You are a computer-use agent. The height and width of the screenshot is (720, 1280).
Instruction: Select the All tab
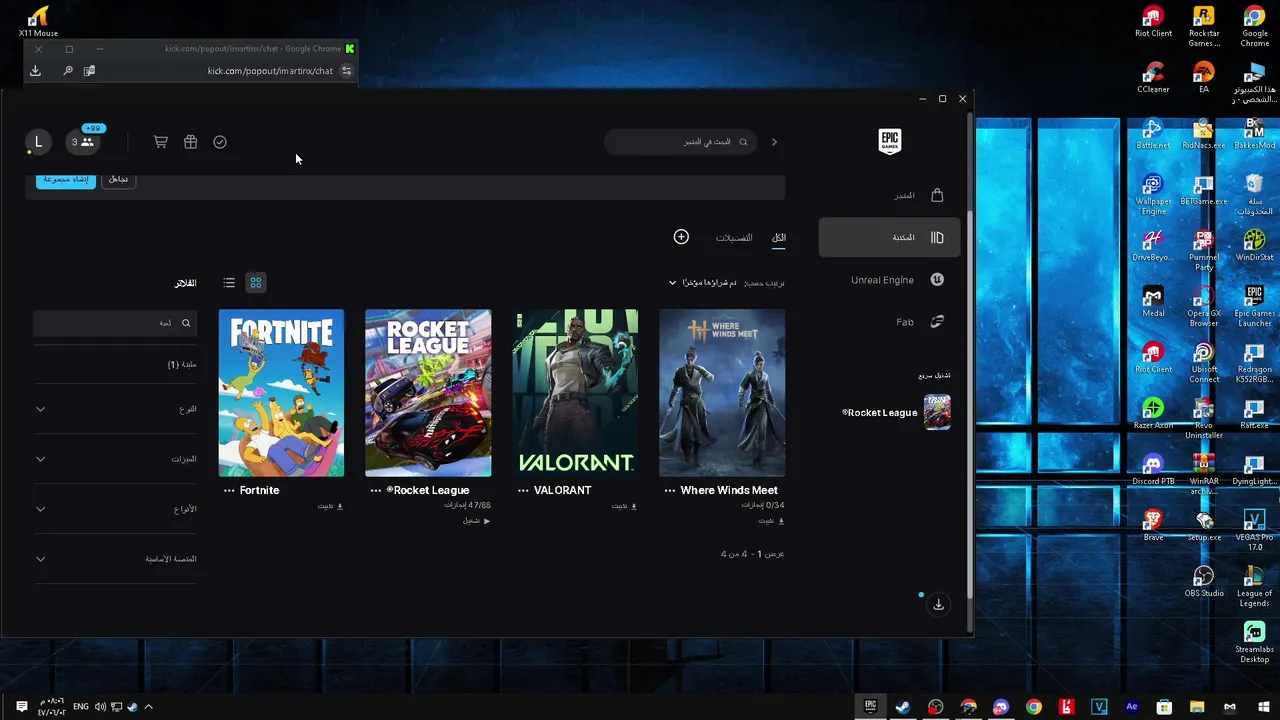(x=779, y=237)
